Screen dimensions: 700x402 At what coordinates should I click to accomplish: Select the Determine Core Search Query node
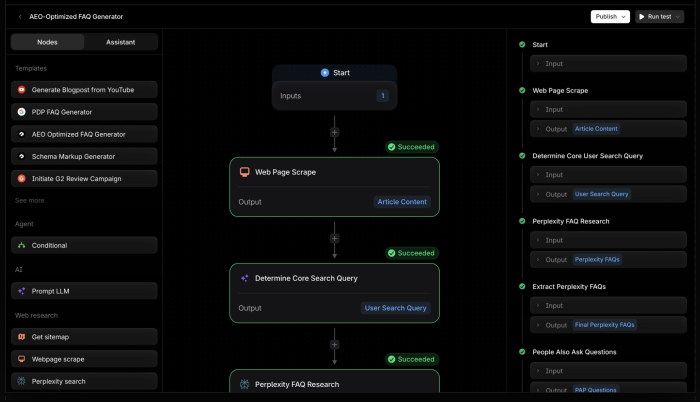click(334, 278)
